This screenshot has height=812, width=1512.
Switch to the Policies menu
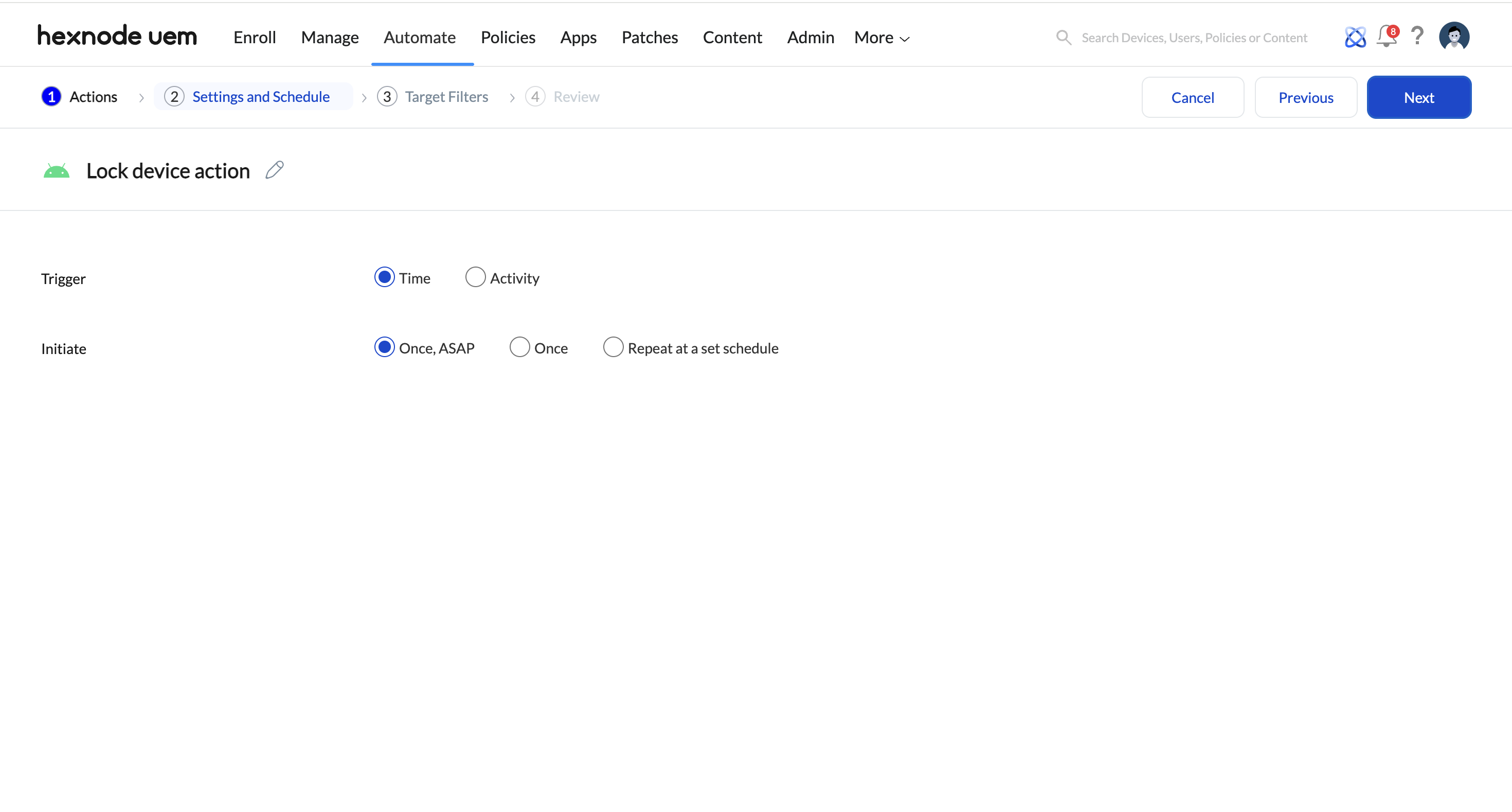pyautogui.click(x=508, y=37)
